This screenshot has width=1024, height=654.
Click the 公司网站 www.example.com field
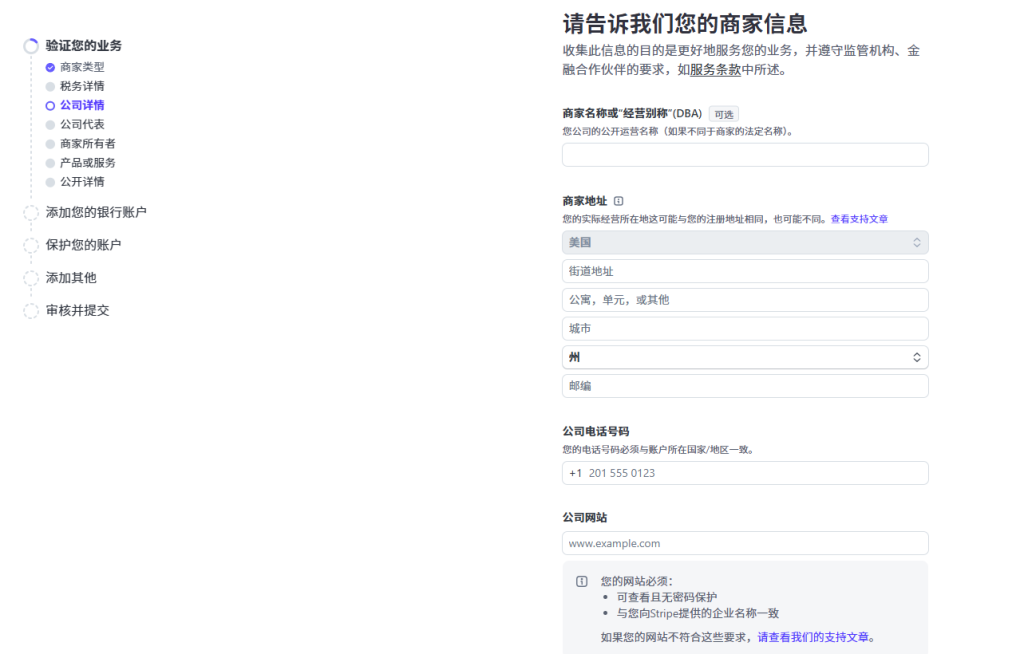(x=745, y=543)
